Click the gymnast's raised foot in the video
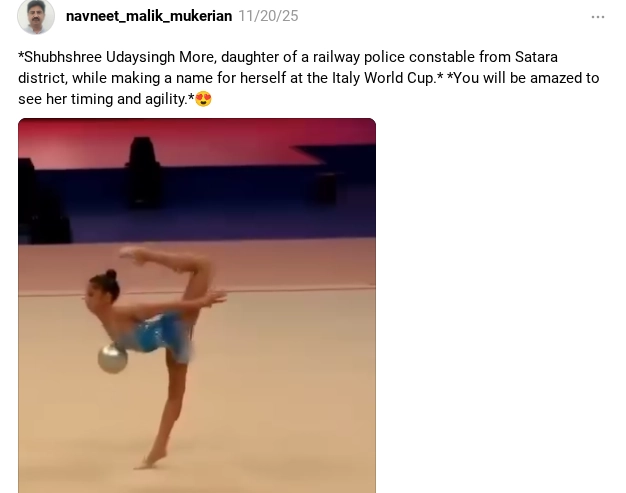Viewport: 626px width, 493px height. [x=134, y=253]
